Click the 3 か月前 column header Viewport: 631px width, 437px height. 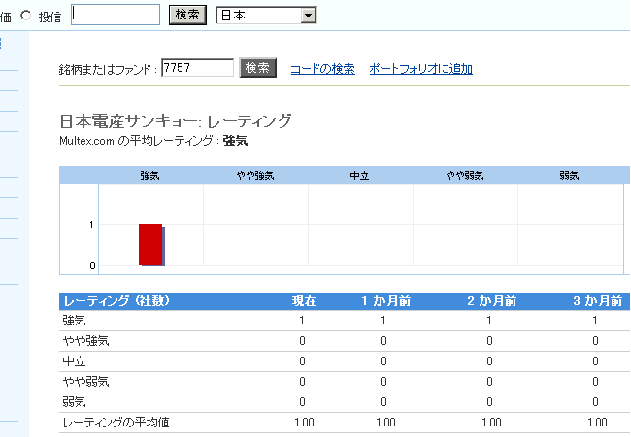pyautogui.click(x=598, y=301)
